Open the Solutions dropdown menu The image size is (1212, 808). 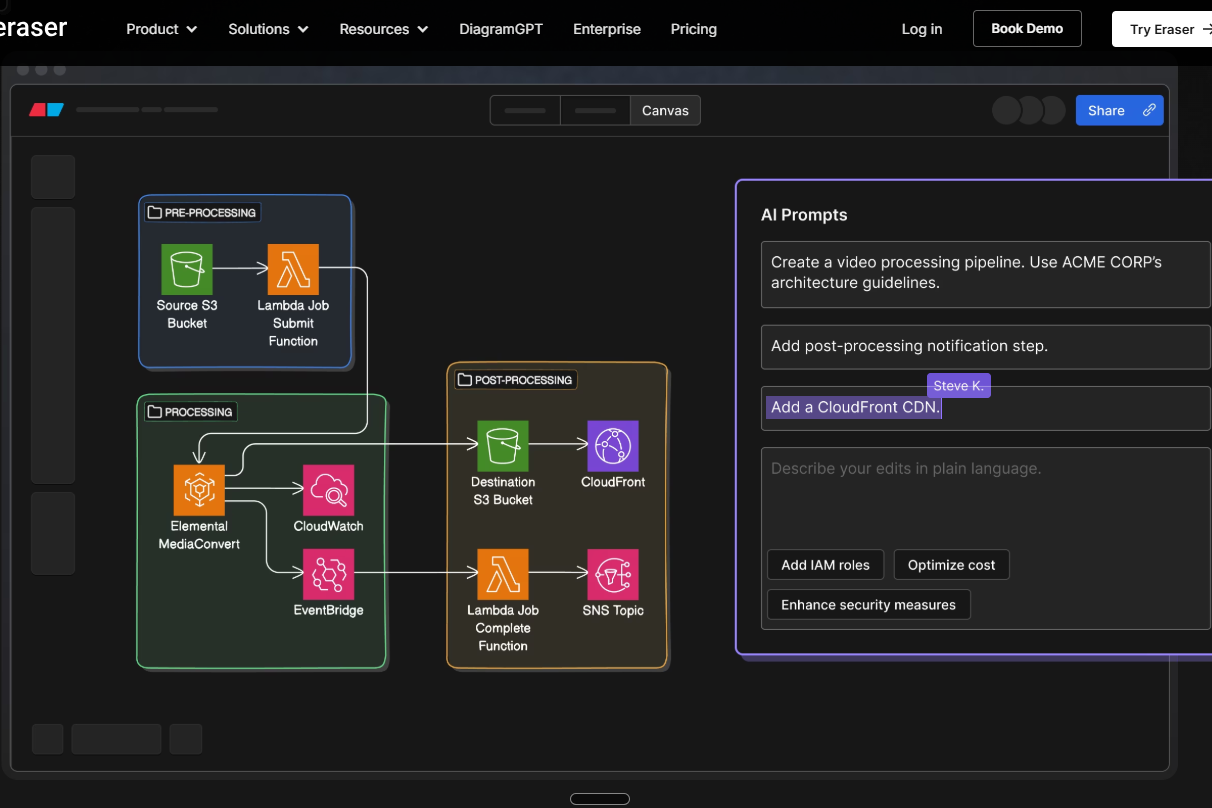[x=268, y=29]
